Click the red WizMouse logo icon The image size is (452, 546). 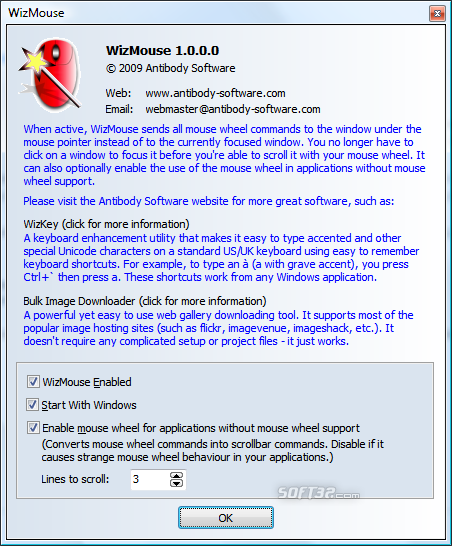(50, 74)
